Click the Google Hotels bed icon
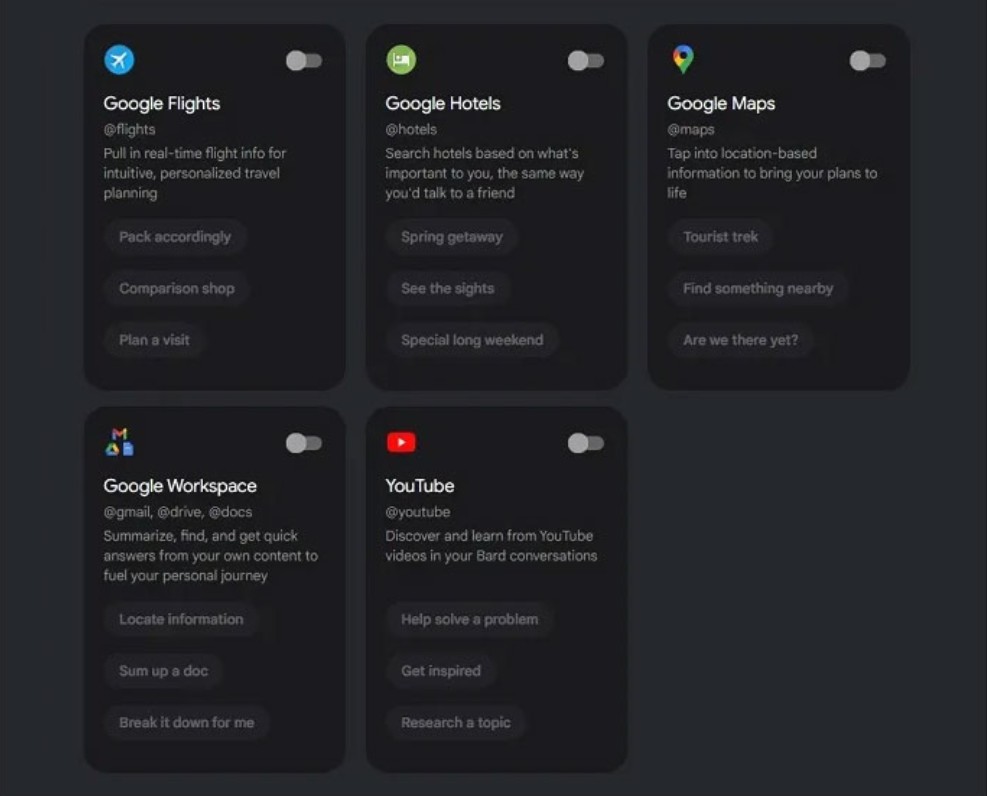987x796 pixels. 401,60
